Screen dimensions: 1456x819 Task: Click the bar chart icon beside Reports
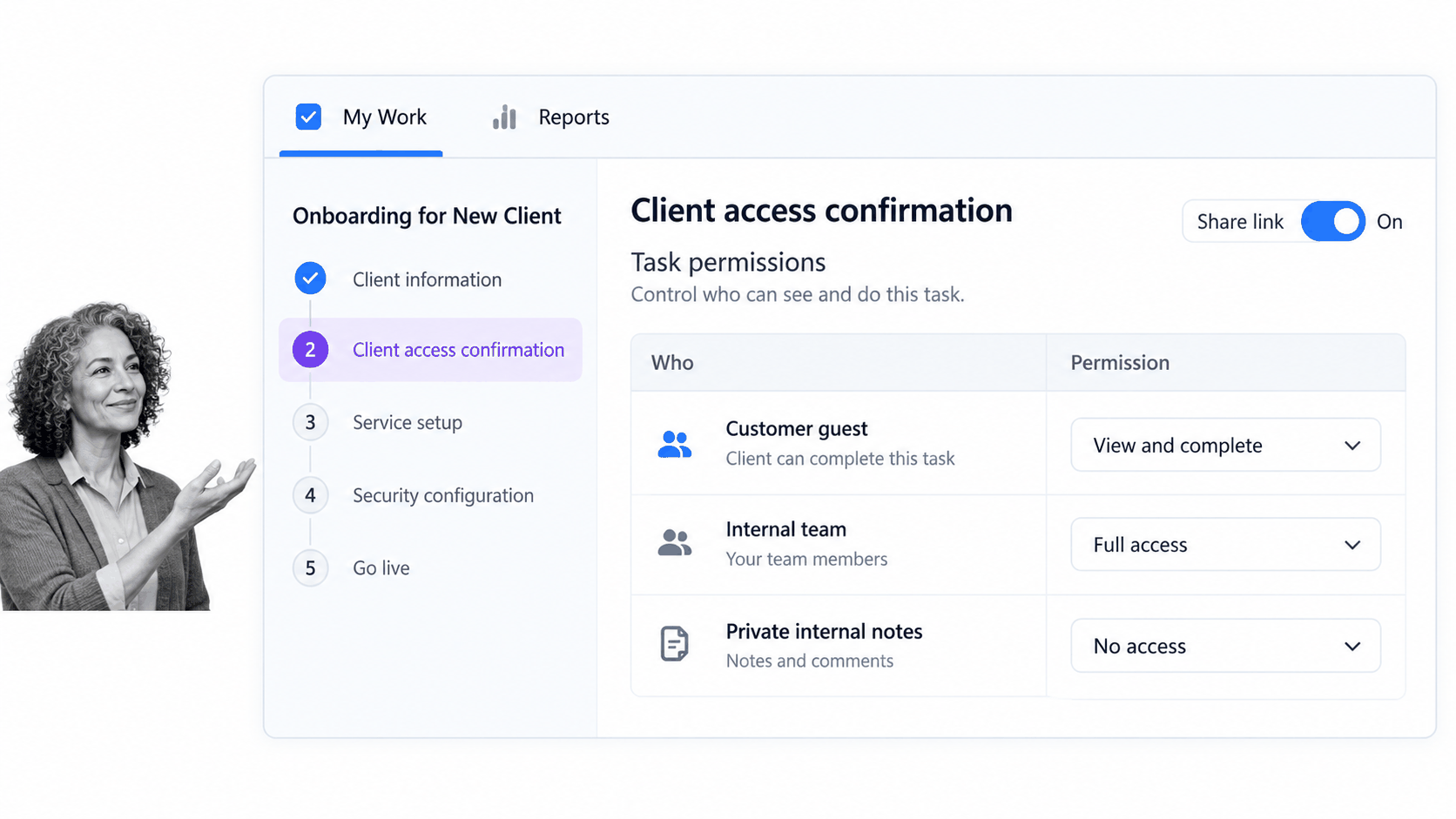[504, 117]
